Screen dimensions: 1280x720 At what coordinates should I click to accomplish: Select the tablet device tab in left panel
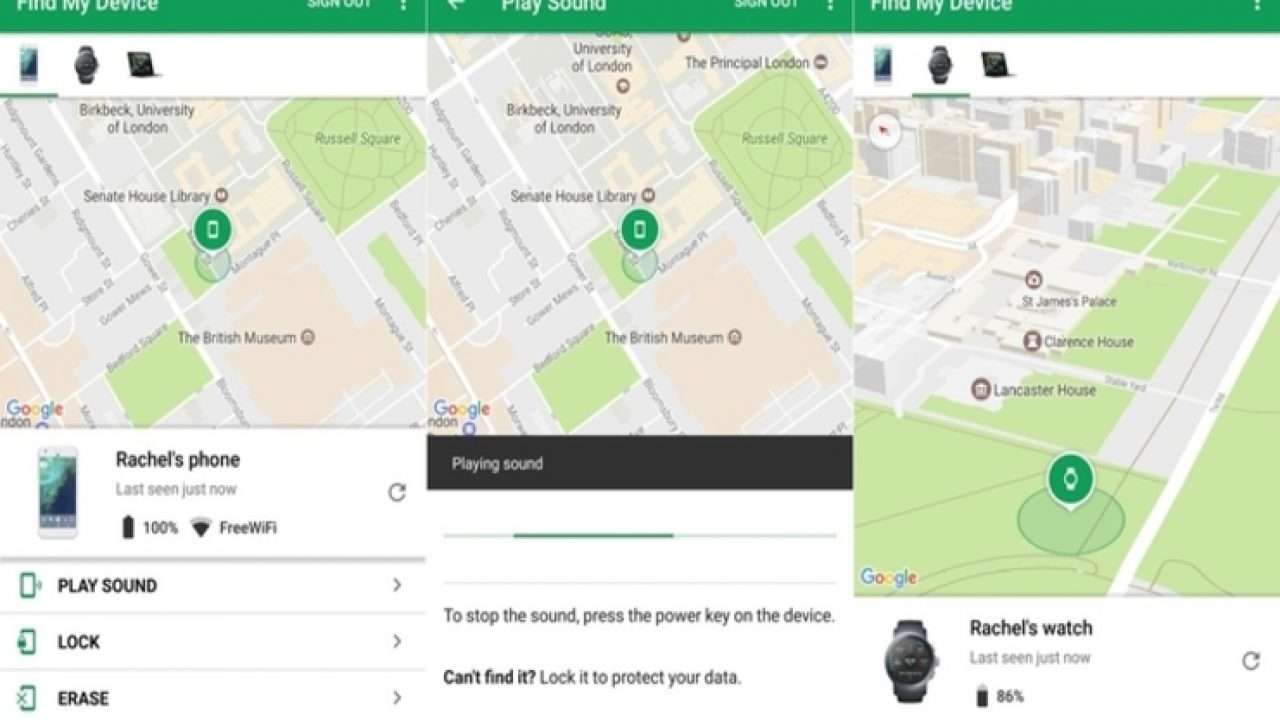click(x=143, y=65)
